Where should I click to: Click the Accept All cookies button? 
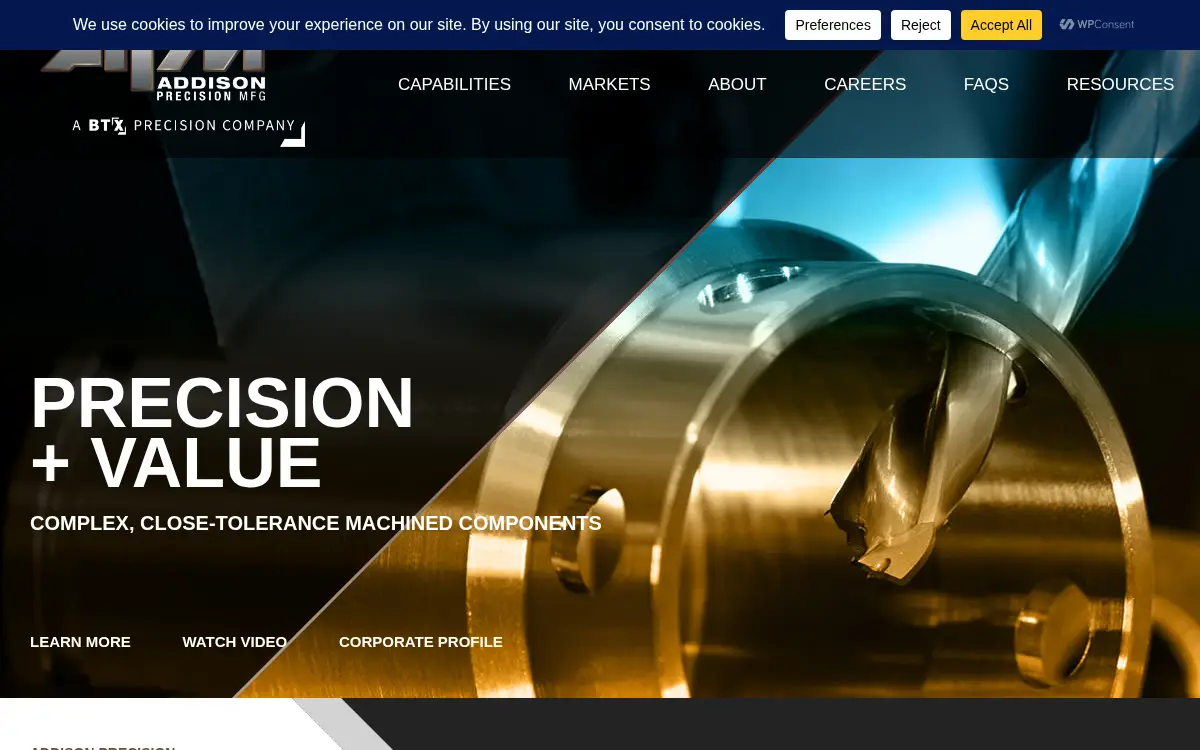click(x=1001, y=25)
